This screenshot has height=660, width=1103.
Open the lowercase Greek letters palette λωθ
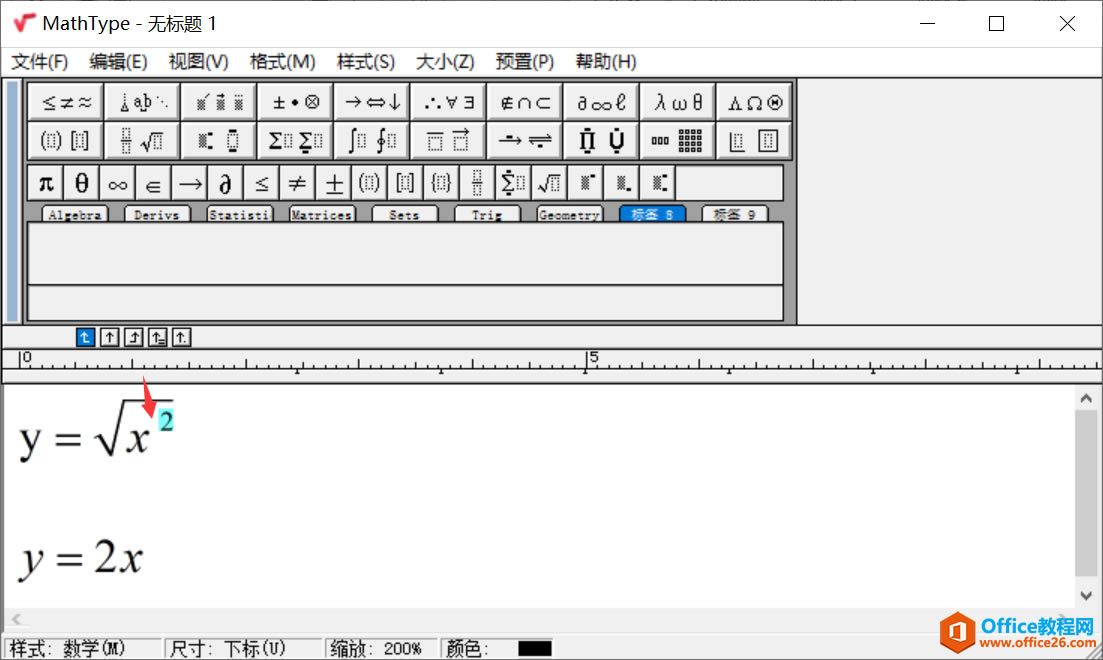676,100
